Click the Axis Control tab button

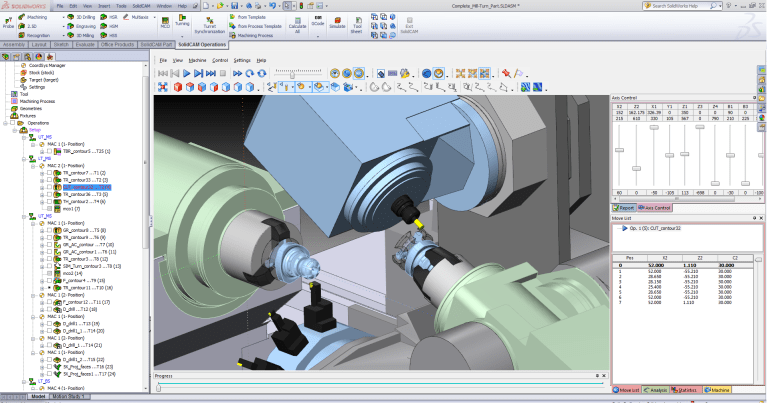coord(656,207)
